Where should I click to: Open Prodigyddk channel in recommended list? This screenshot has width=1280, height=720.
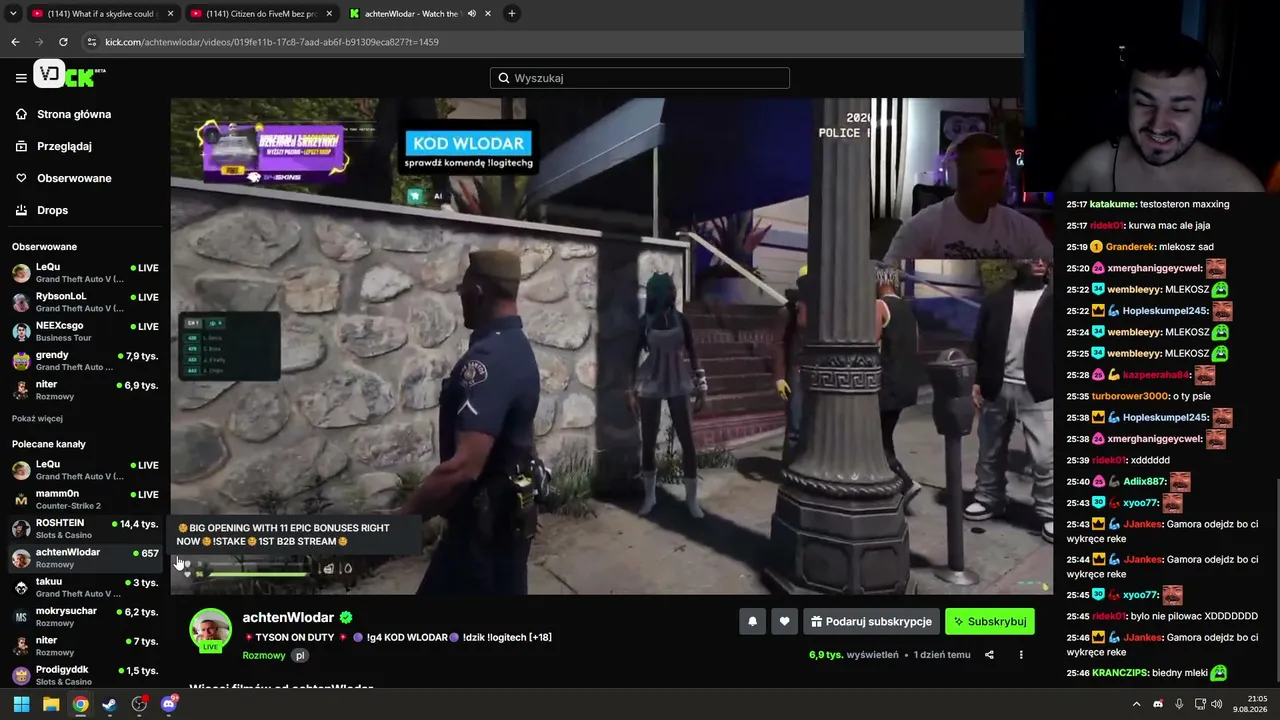pos(85,675)
